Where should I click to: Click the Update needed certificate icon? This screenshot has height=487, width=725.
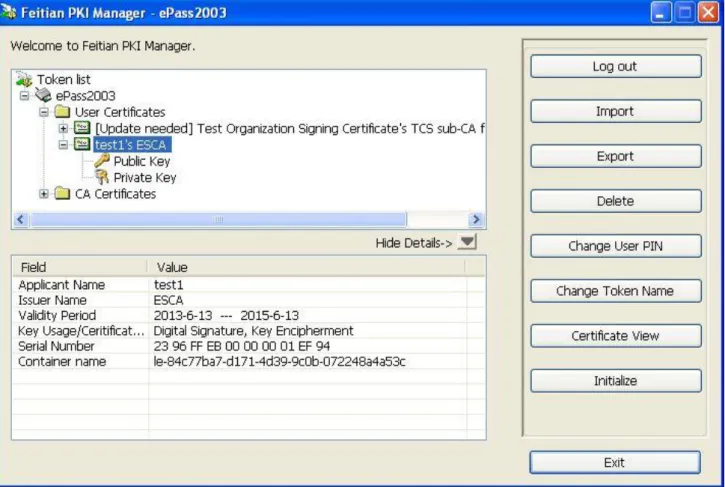point(82,128)
